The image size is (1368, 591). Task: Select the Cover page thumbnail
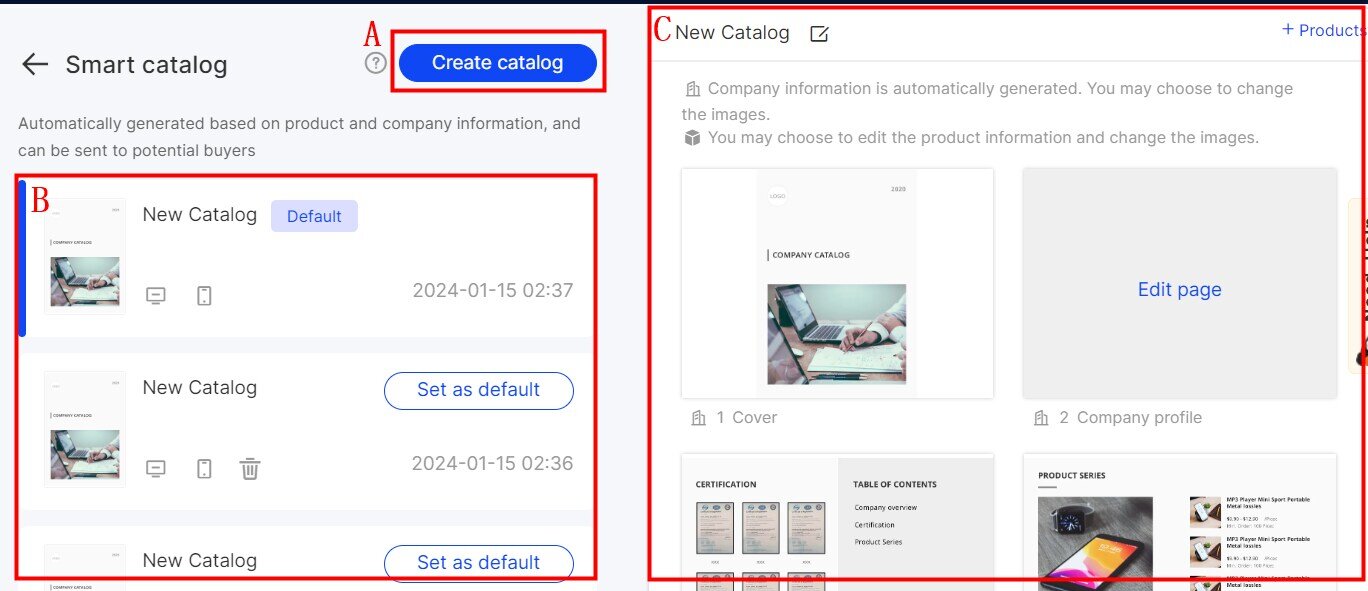837,283
